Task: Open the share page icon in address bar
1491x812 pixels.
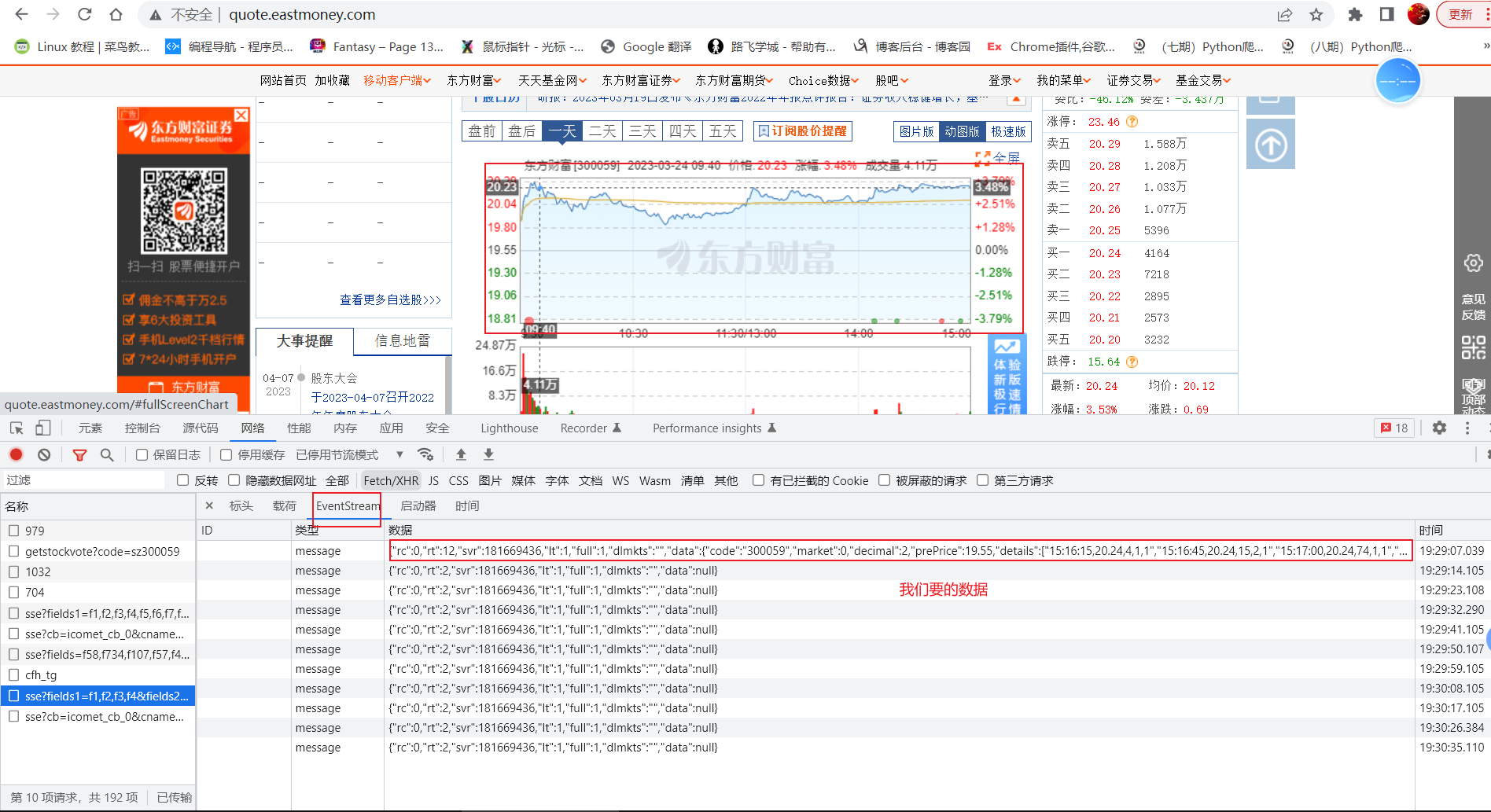Action: coord(1285,14)
